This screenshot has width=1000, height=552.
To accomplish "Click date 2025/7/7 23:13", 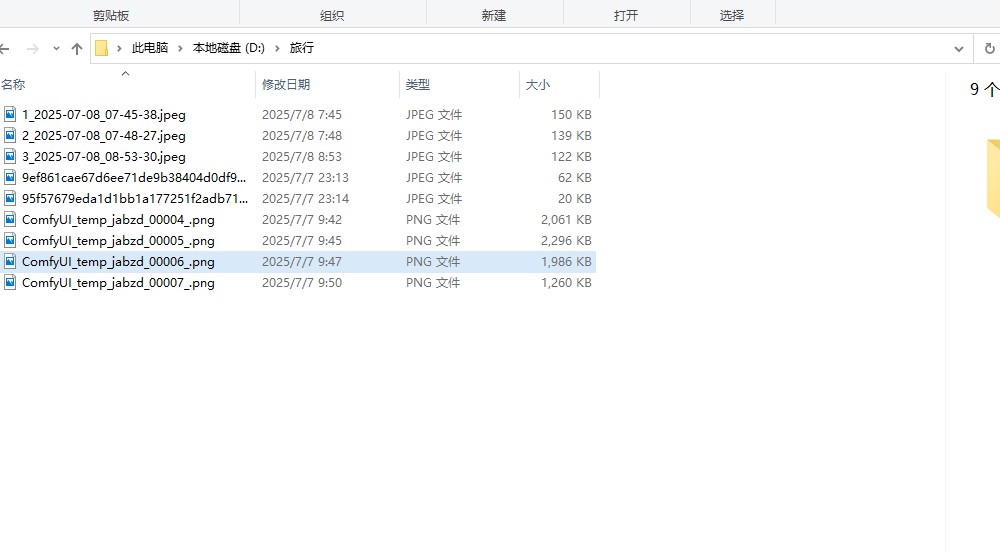I will 305,178.
